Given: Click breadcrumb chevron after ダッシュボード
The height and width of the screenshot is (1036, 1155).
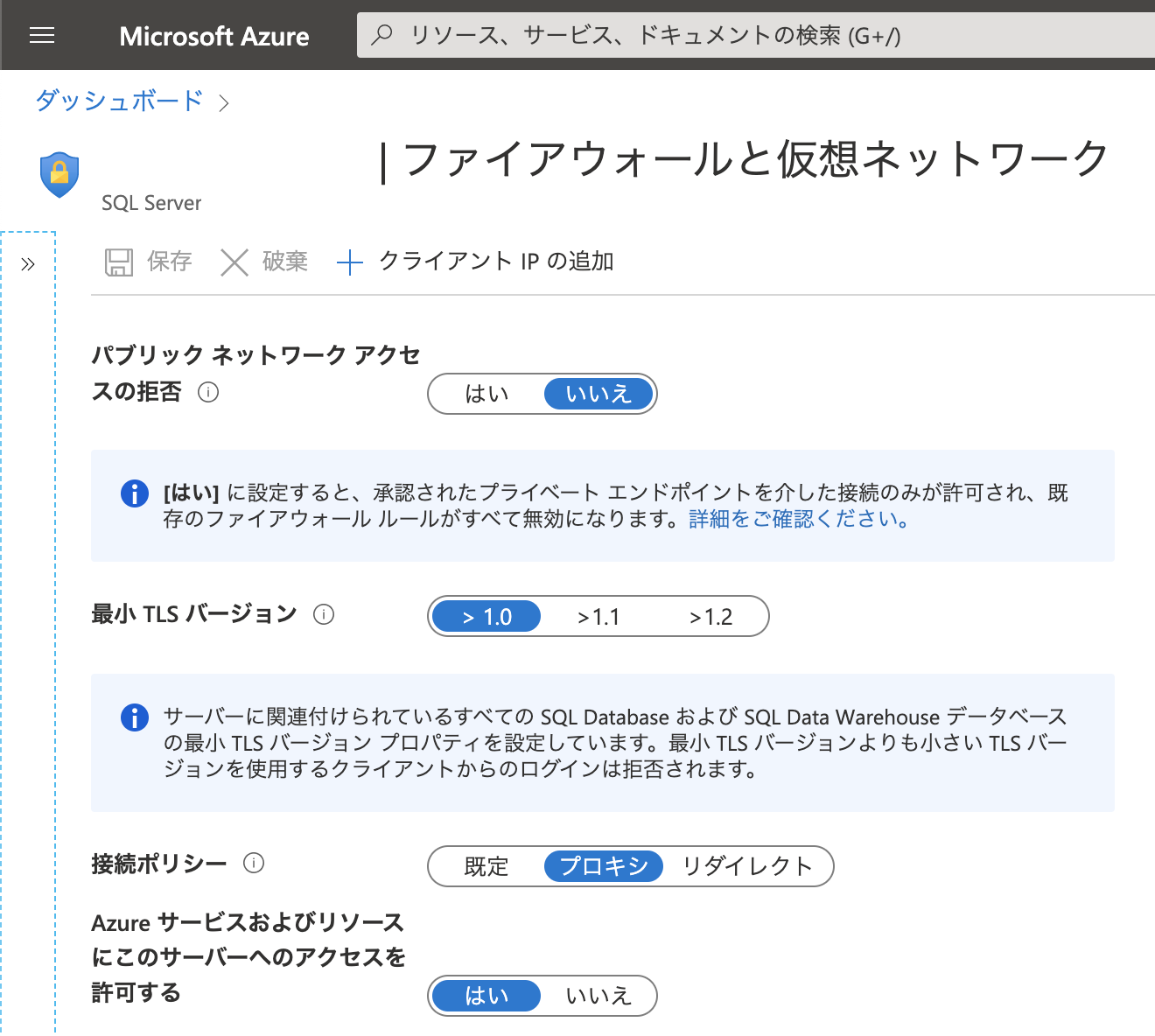Looking at the screenshot, I should pos(224,103).
